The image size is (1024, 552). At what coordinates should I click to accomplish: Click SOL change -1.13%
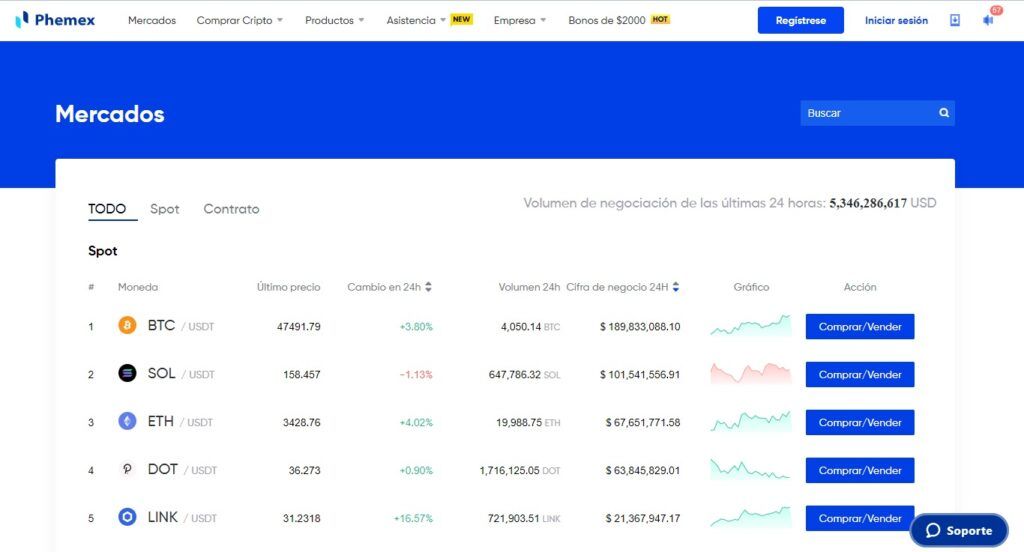click(x=416, y=374)
